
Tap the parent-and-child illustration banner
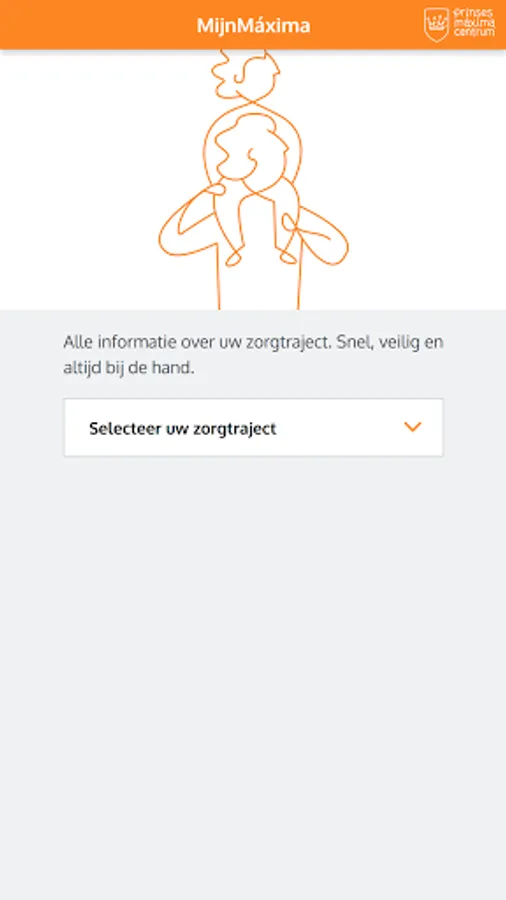[x=253, y=180]
